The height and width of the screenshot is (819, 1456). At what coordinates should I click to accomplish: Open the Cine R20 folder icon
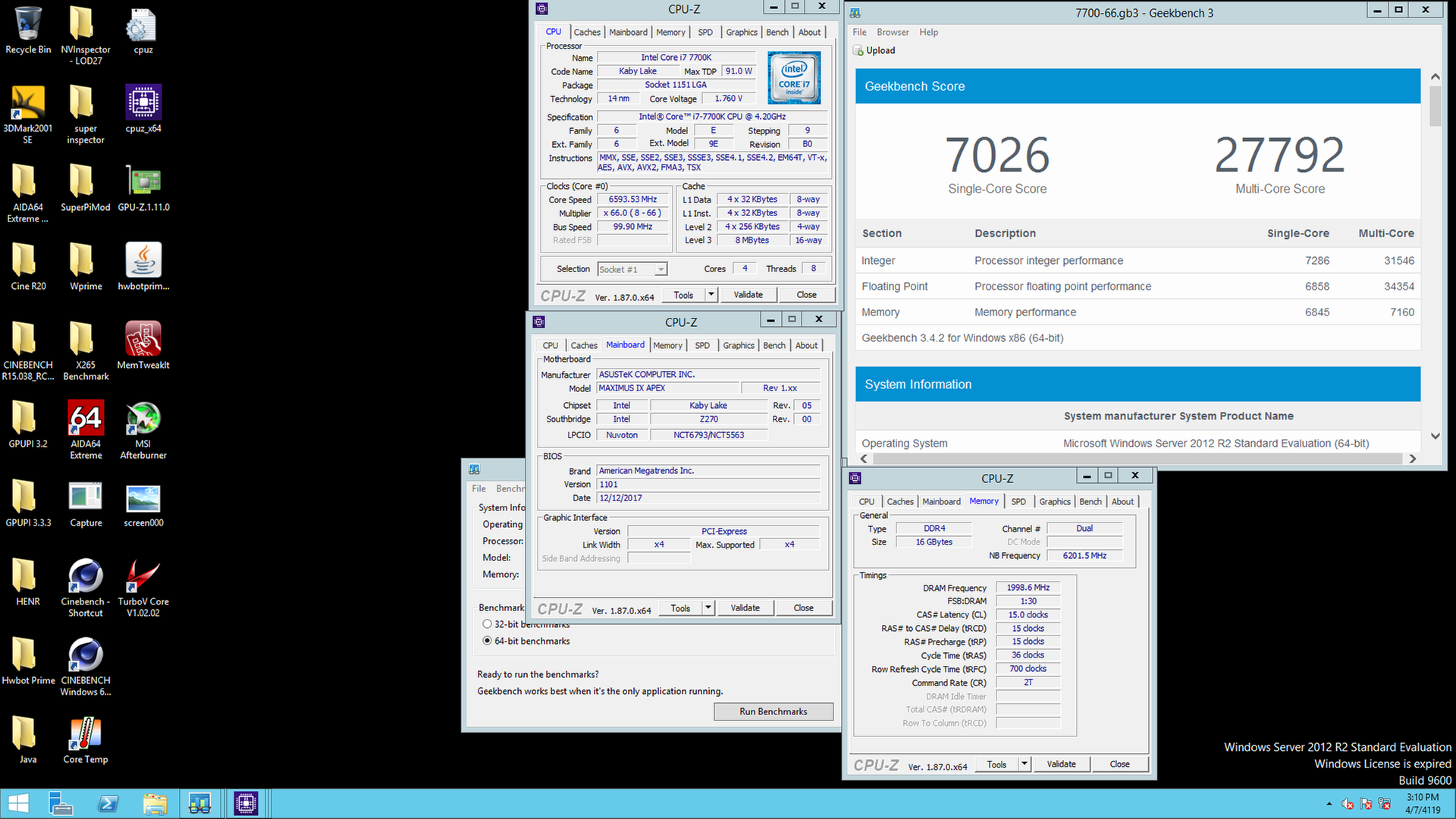[x=28, y=266]
